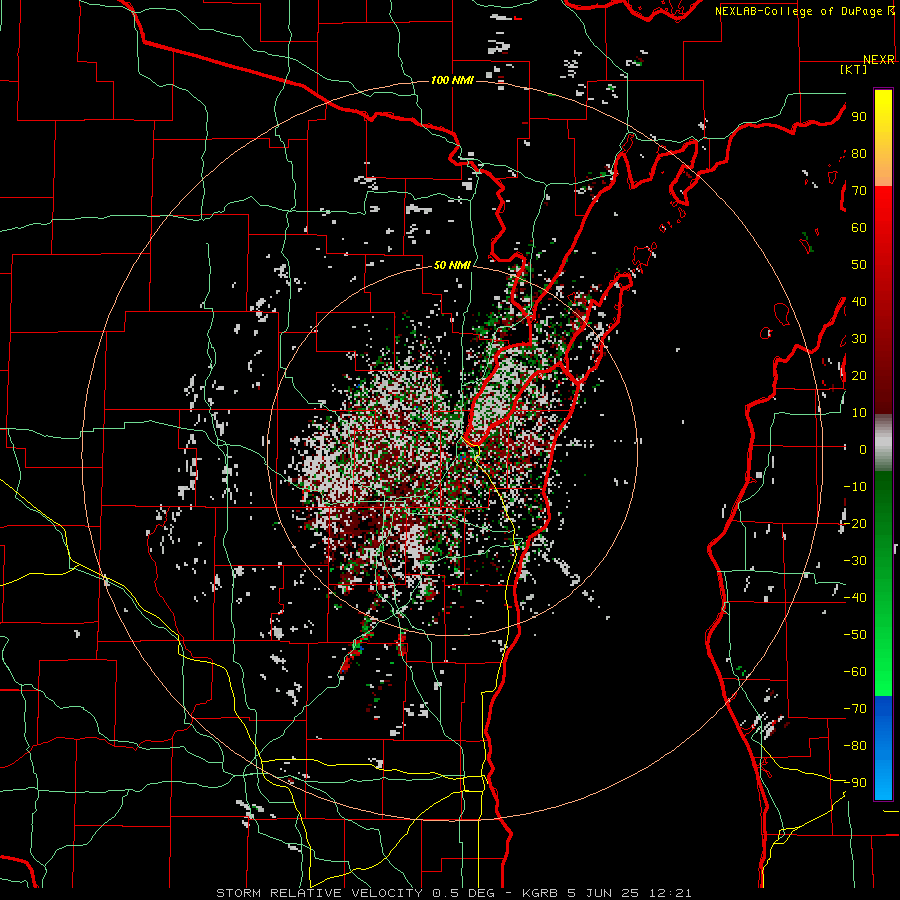Click the NEXR label above the scale
Viewport: 900px width, 900px height.
point(878,60)
